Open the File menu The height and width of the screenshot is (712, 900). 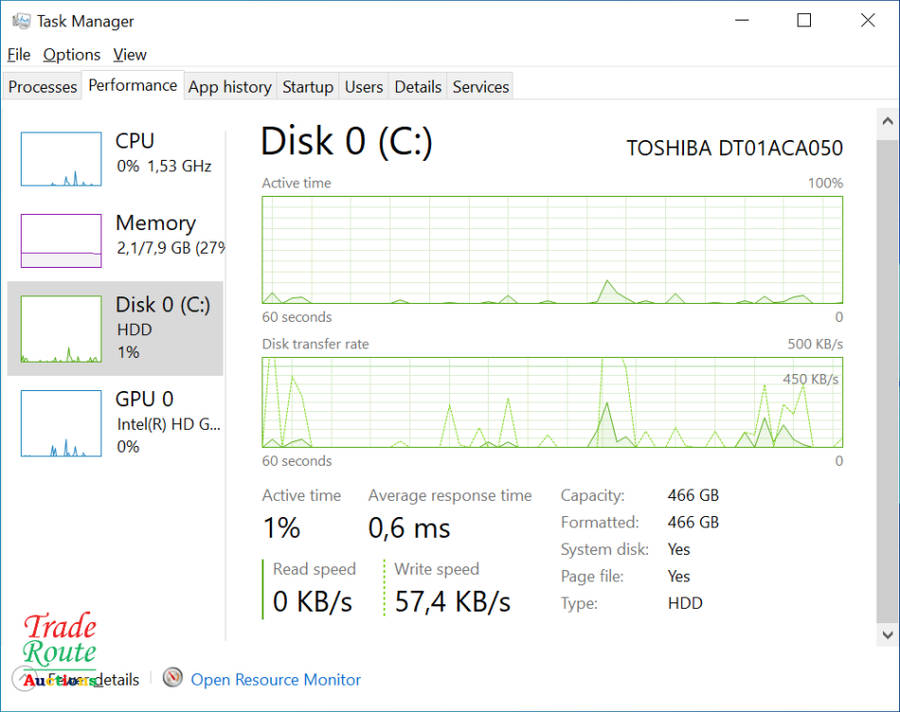[x=19, y=54]
